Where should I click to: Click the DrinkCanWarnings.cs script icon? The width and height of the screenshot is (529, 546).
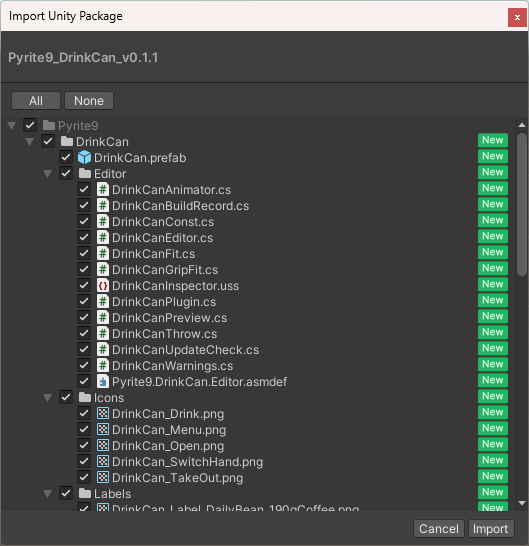pos(102,366)
